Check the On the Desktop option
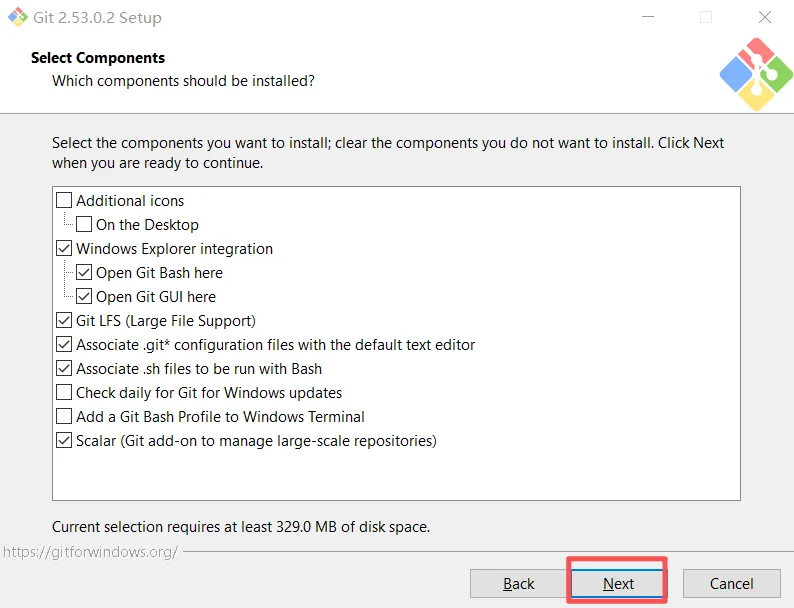 tap(85, 225)
